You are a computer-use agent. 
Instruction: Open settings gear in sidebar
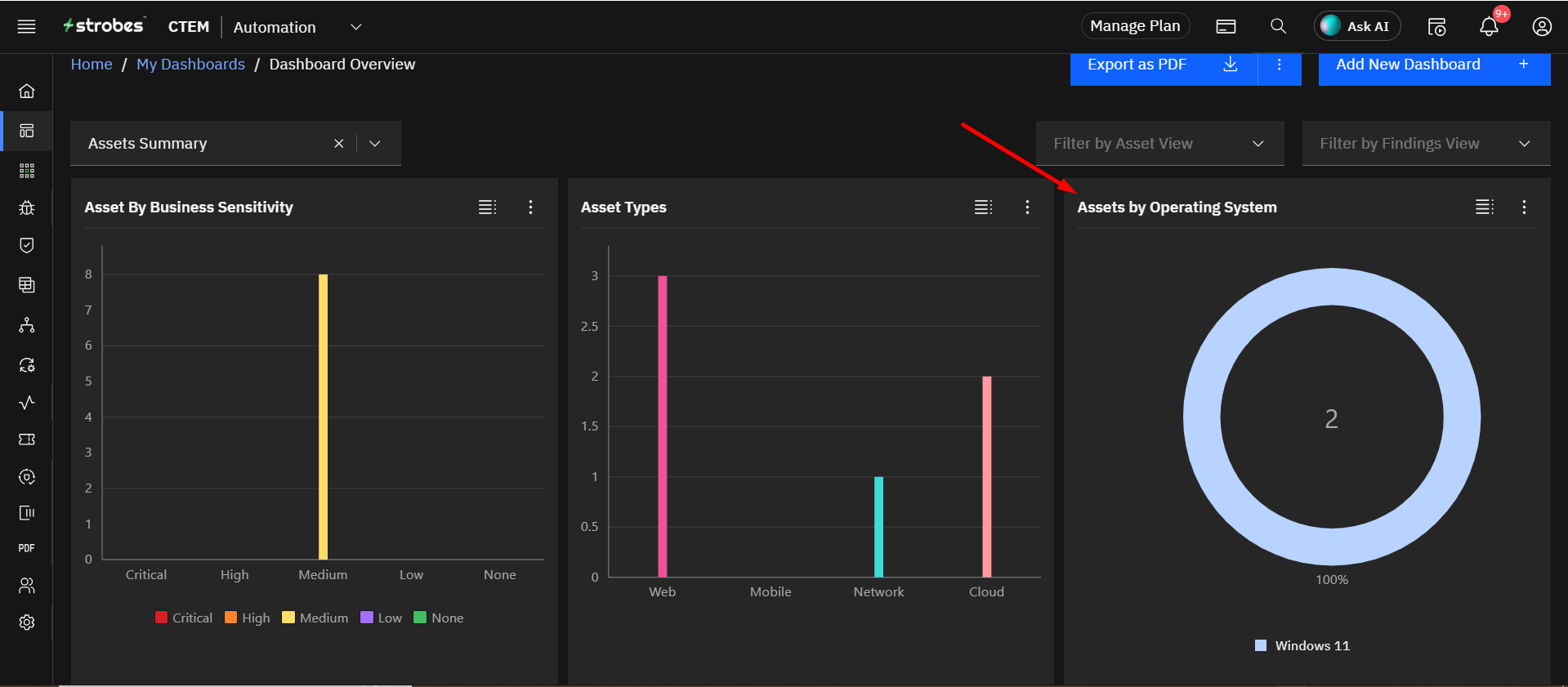pyautogui.click(x=27, y=622)
